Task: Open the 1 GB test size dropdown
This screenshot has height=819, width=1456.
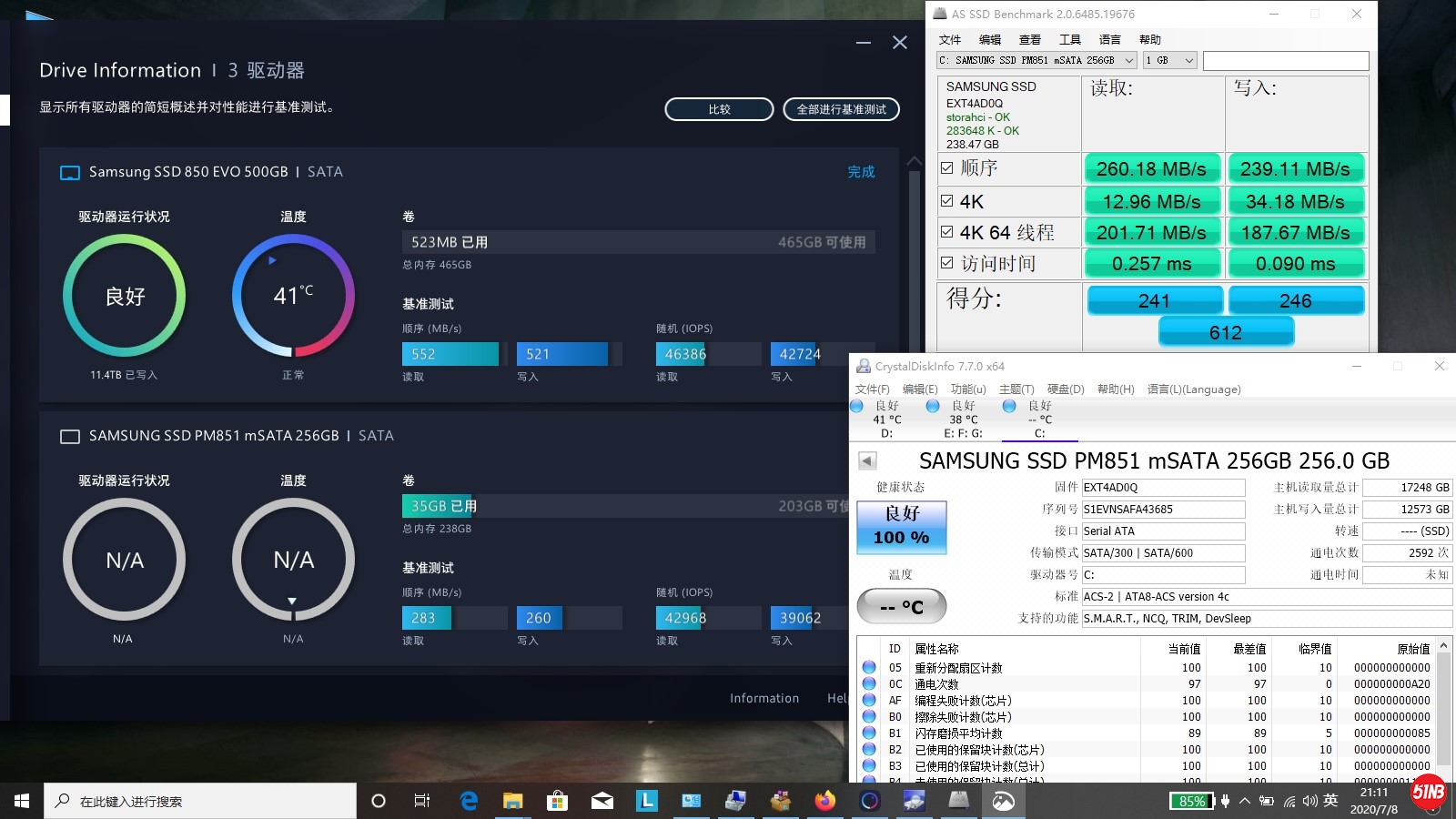Action: (x=1169, y=60)
